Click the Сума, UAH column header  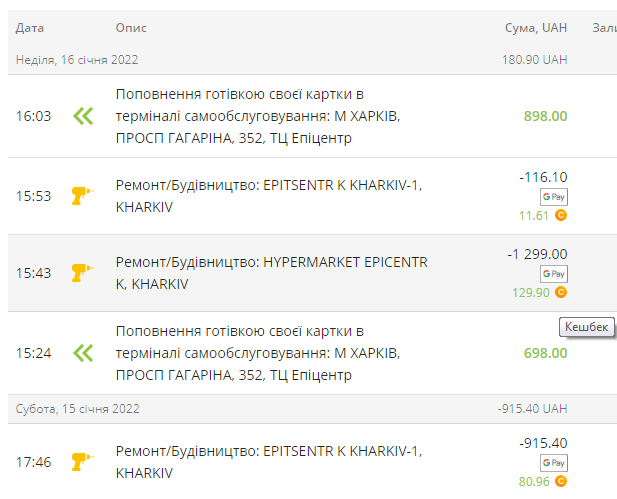click(x=536, y=28)
